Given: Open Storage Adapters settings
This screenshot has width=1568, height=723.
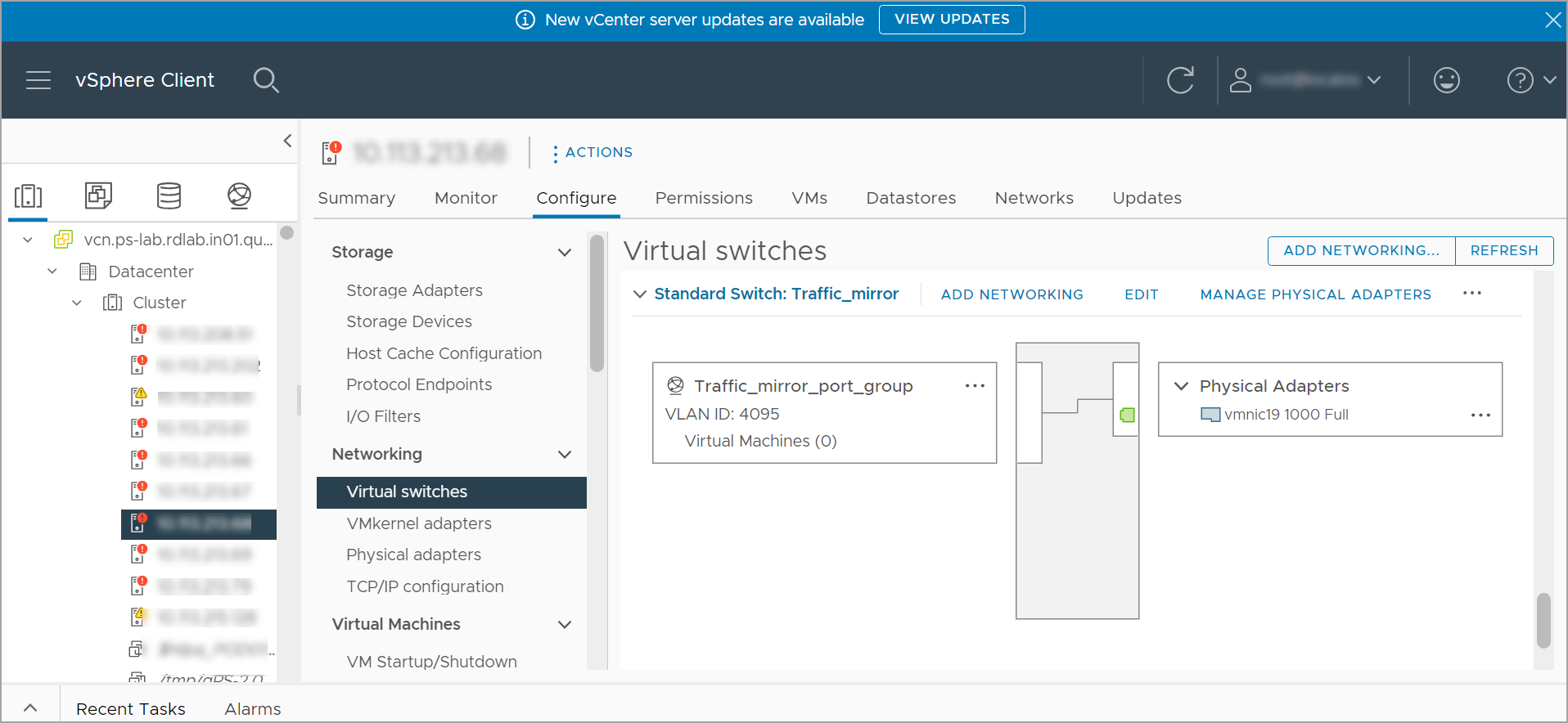Looking at the screenshot, I should (414, 290).
